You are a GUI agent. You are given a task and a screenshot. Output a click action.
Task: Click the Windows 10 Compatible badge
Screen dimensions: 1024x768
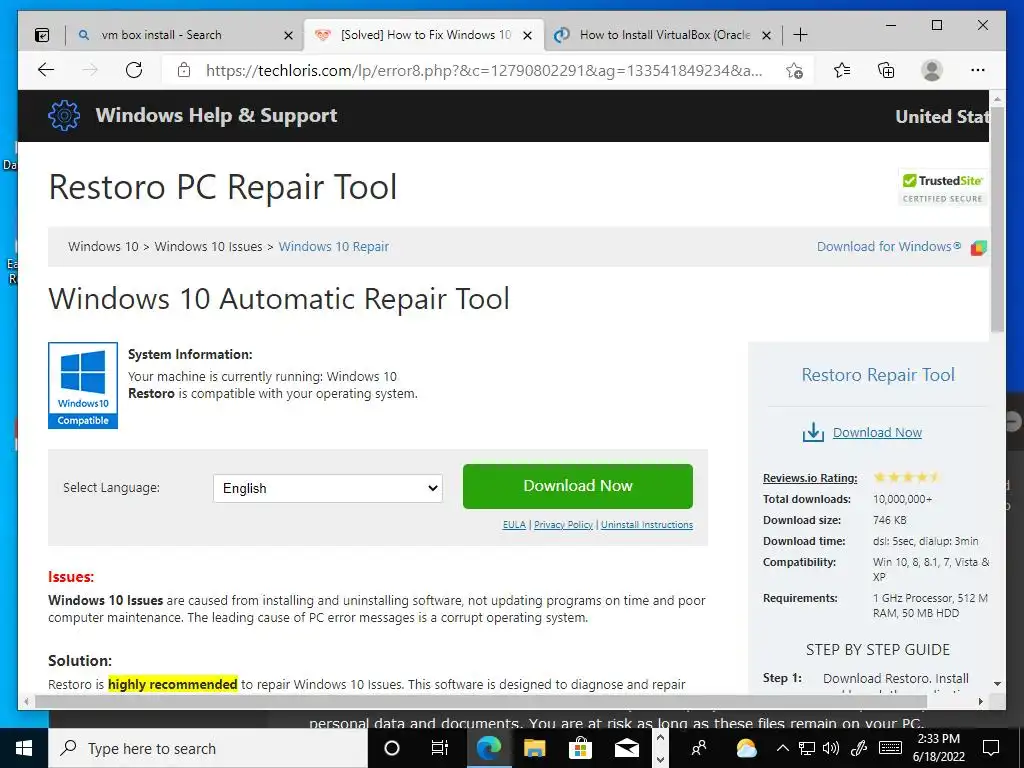tap(83, 385)
